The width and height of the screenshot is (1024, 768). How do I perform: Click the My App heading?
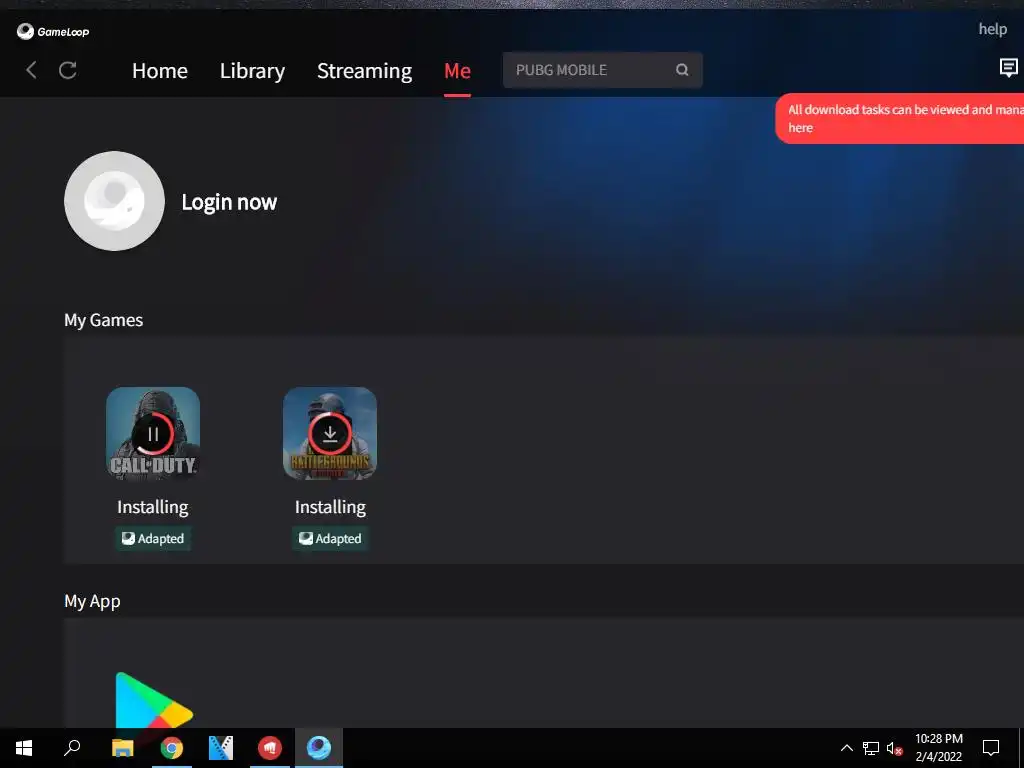[92, 601]
